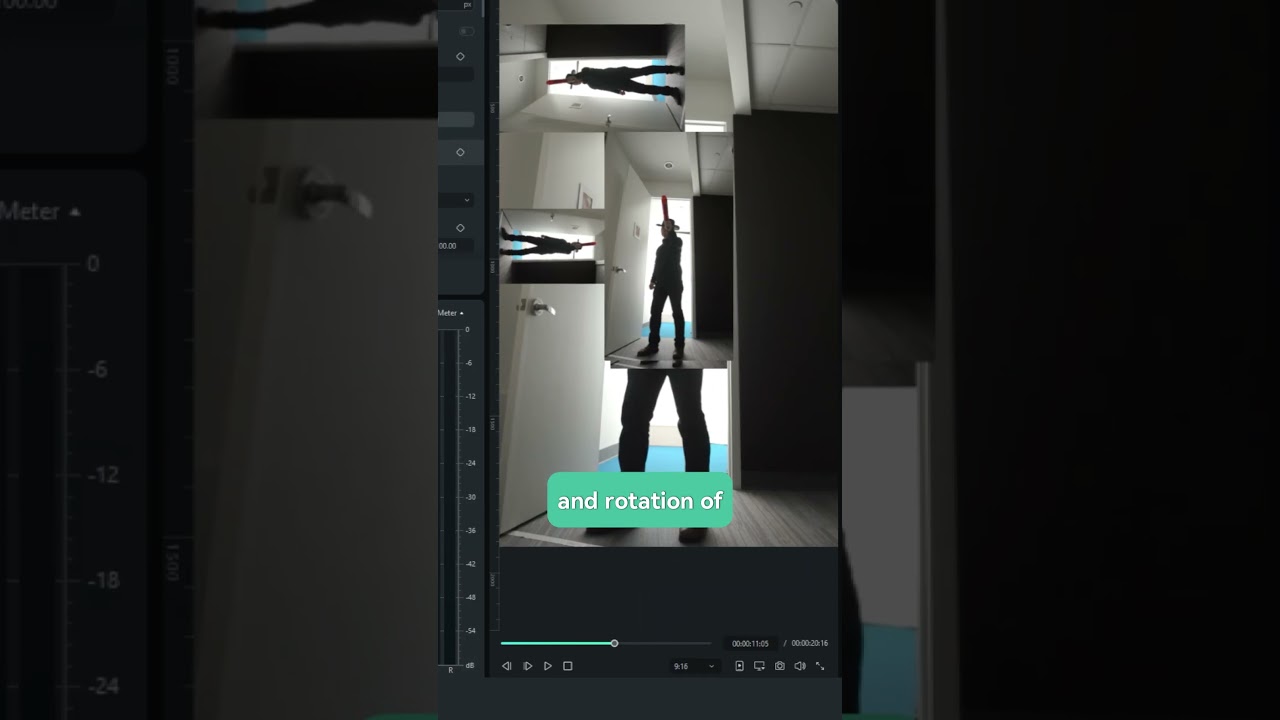Viewport: 1280px width, 720px height.
Task: Toggle the switch in the properties panel
Action: click(466, 31)
